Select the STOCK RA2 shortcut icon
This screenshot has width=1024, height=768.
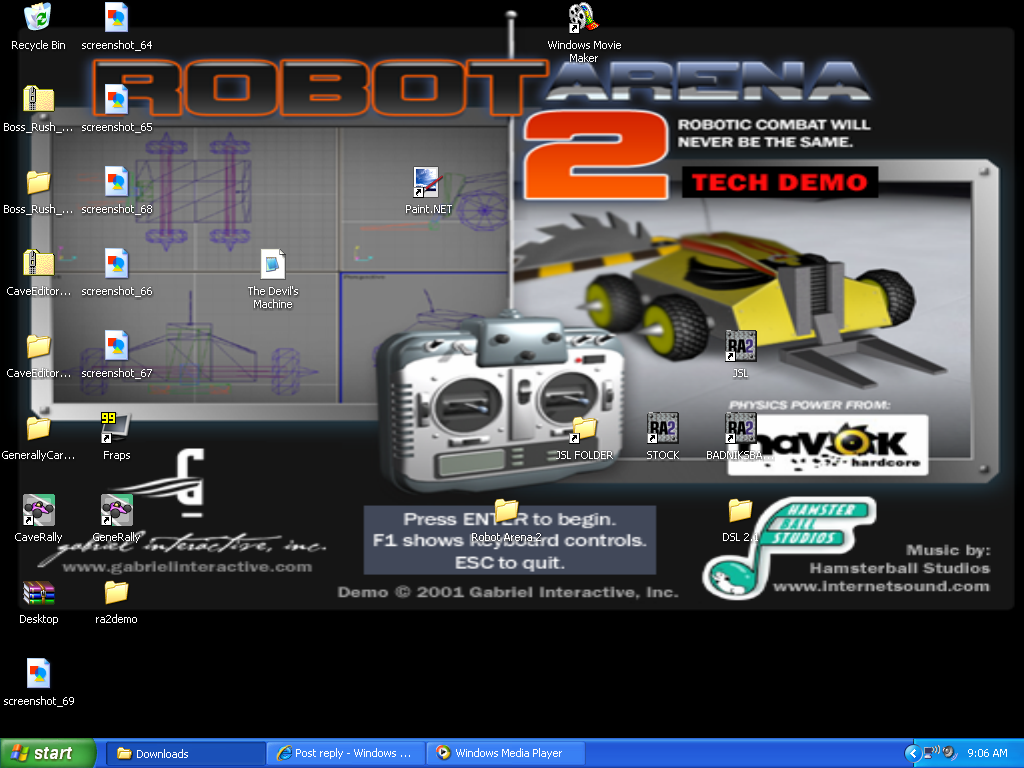(662, 428)
